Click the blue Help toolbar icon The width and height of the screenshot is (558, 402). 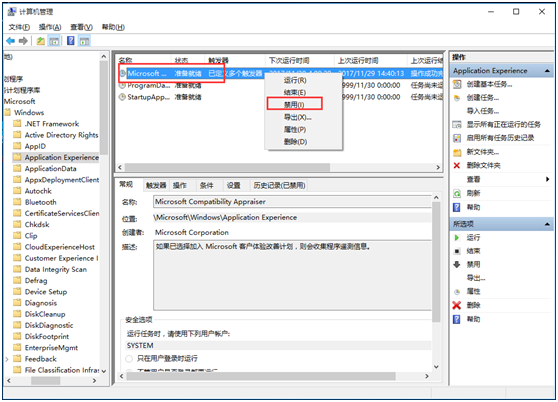(x=71, y=41)
